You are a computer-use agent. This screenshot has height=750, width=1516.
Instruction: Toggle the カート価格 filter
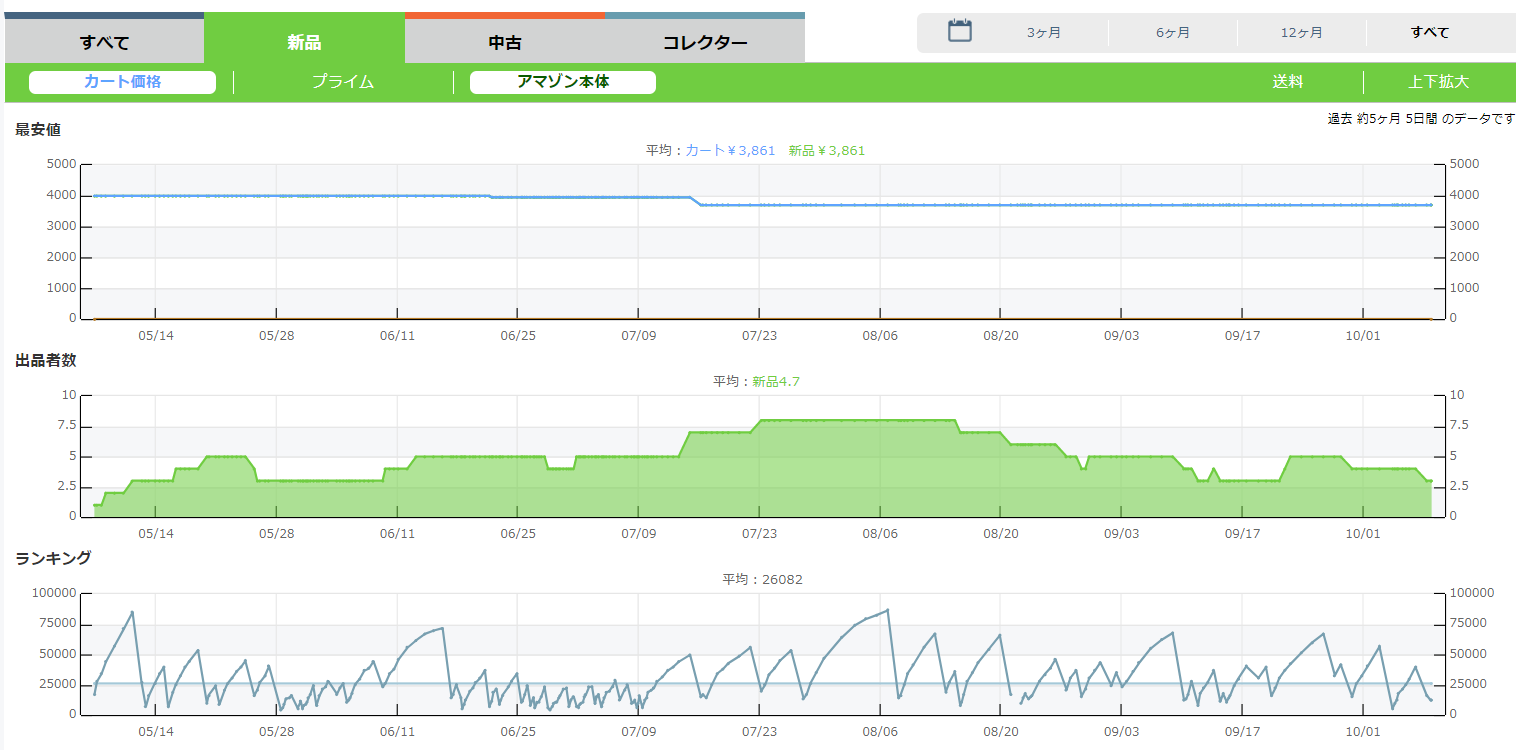point(122,82)
